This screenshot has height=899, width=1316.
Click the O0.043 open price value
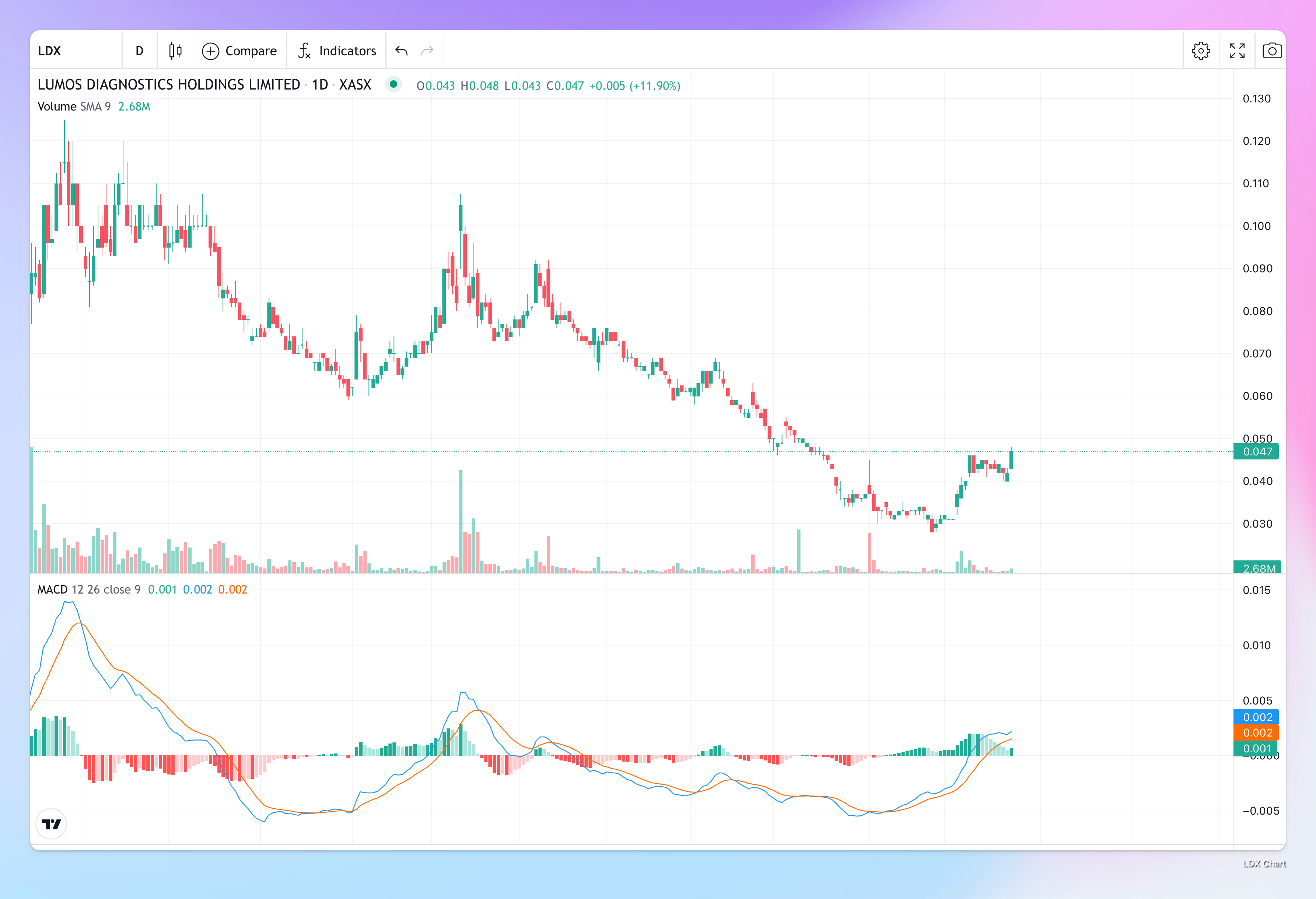coord(435,86)
